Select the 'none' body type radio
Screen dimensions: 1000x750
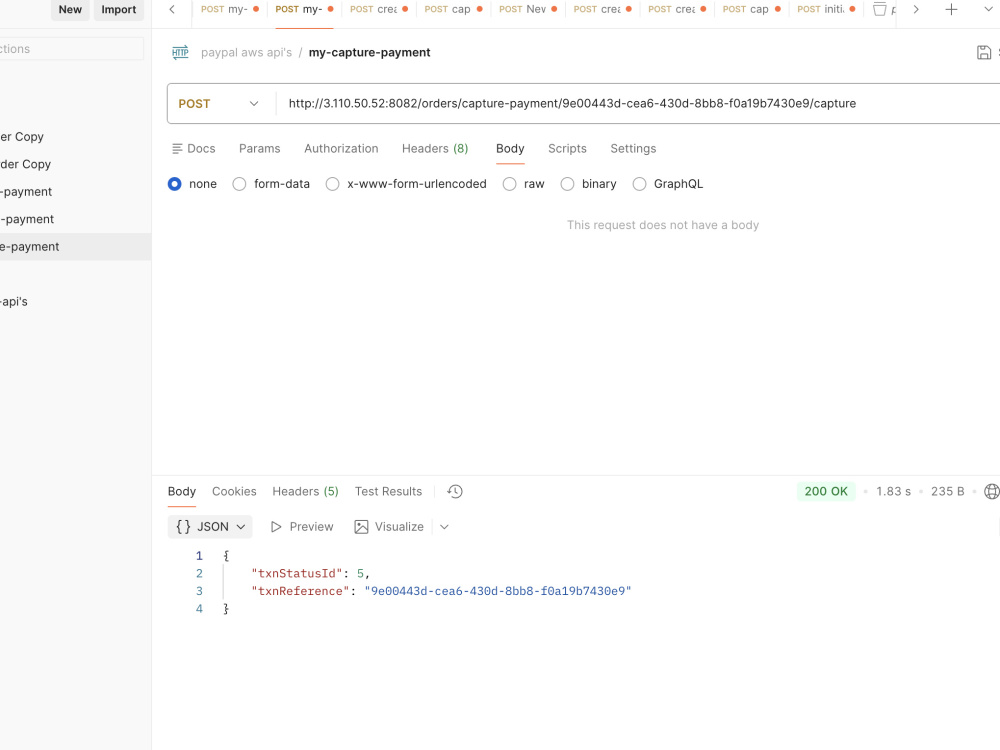175,184
